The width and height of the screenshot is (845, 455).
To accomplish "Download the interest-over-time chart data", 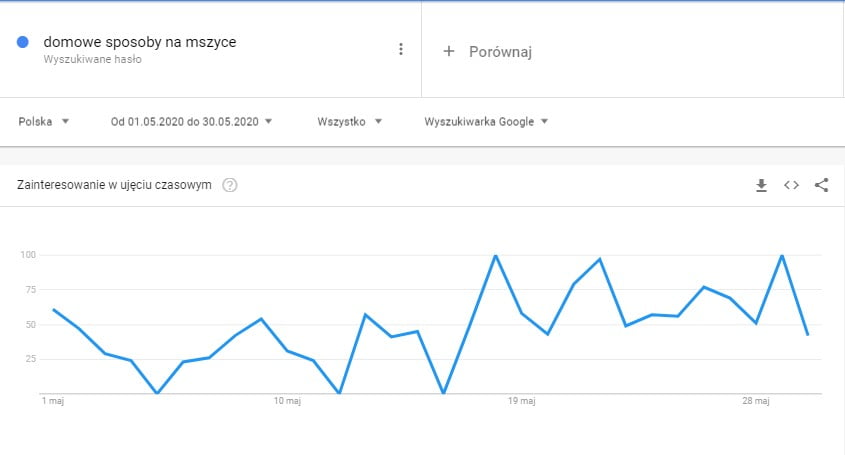I will point(761,185).
